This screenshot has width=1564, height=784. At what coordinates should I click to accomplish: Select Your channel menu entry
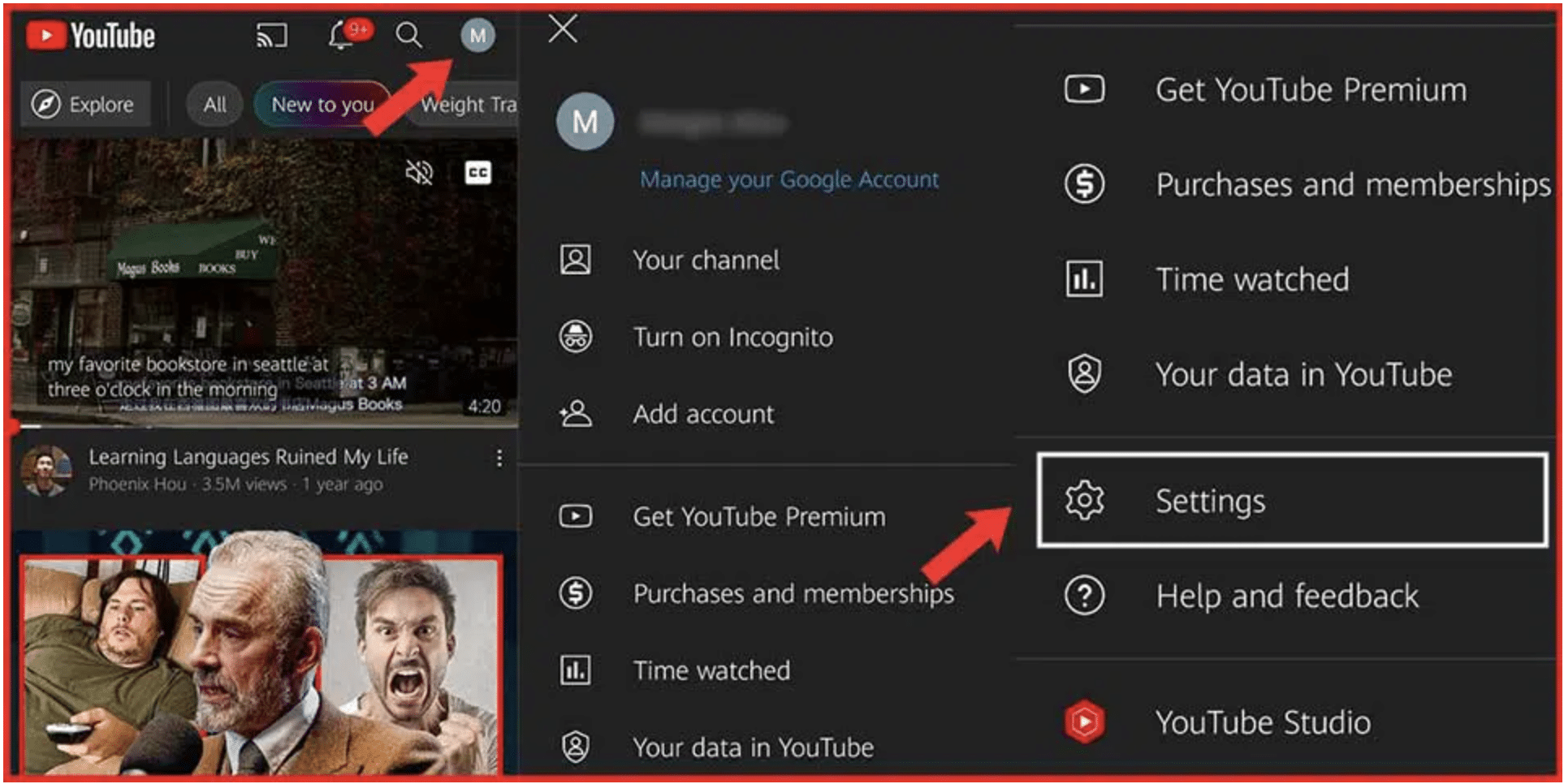click(706, 261)
